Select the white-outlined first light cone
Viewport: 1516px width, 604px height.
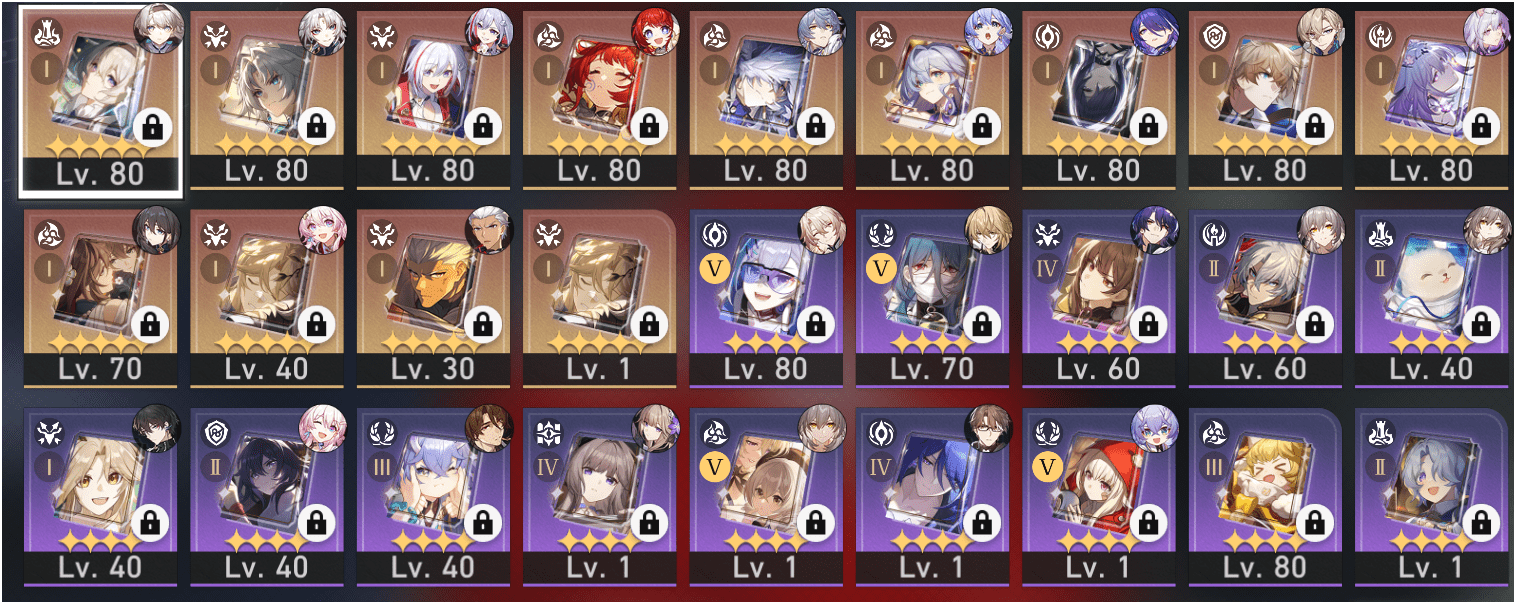coord(99,99)
